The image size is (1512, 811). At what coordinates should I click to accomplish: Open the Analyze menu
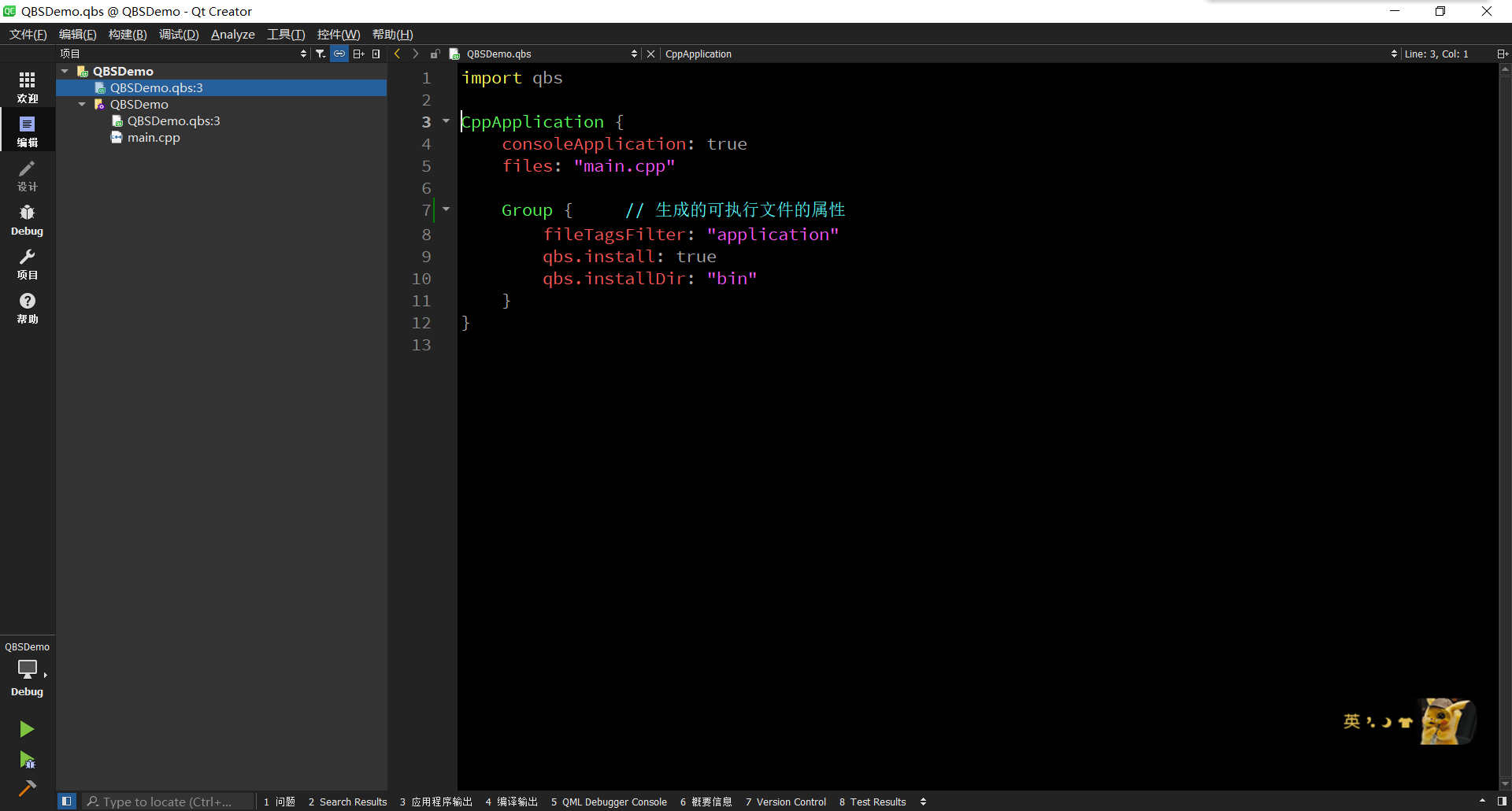(x=233, y=34)
